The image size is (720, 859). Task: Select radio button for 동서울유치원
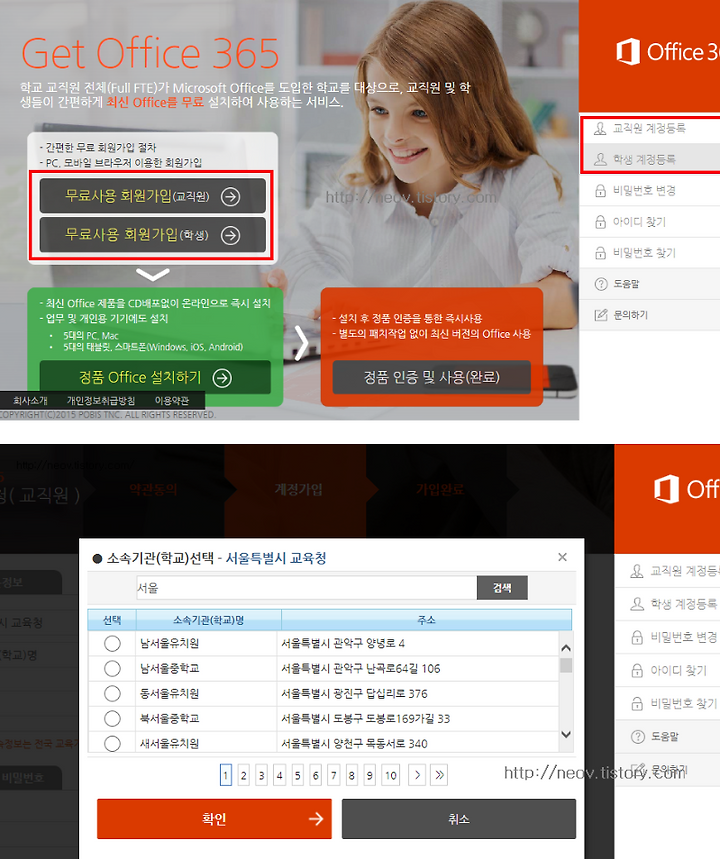click(x=112, y=694)
